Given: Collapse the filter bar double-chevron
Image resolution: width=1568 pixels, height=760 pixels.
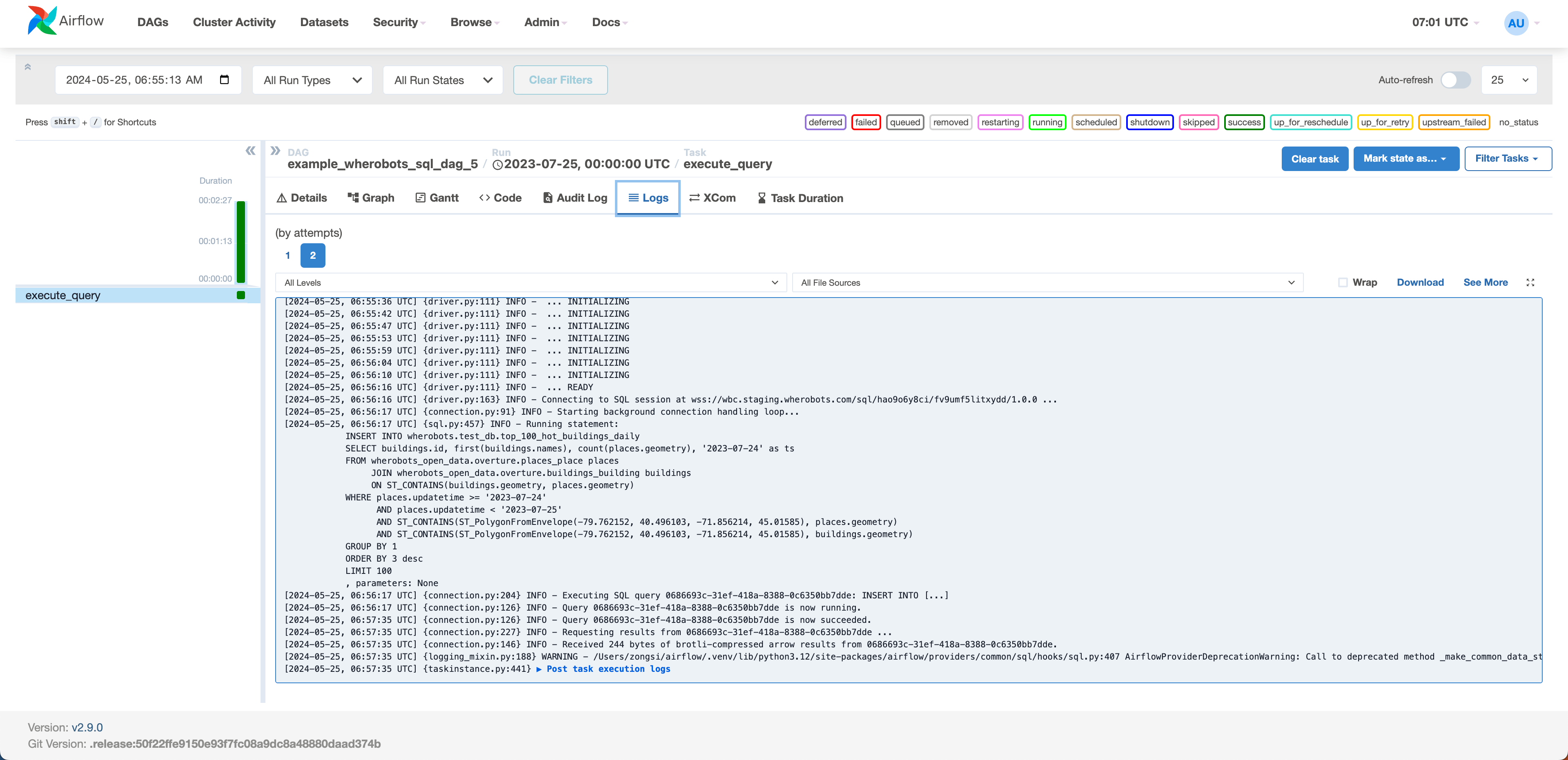Looking at the screenshot, I should [x=27, y=67].
